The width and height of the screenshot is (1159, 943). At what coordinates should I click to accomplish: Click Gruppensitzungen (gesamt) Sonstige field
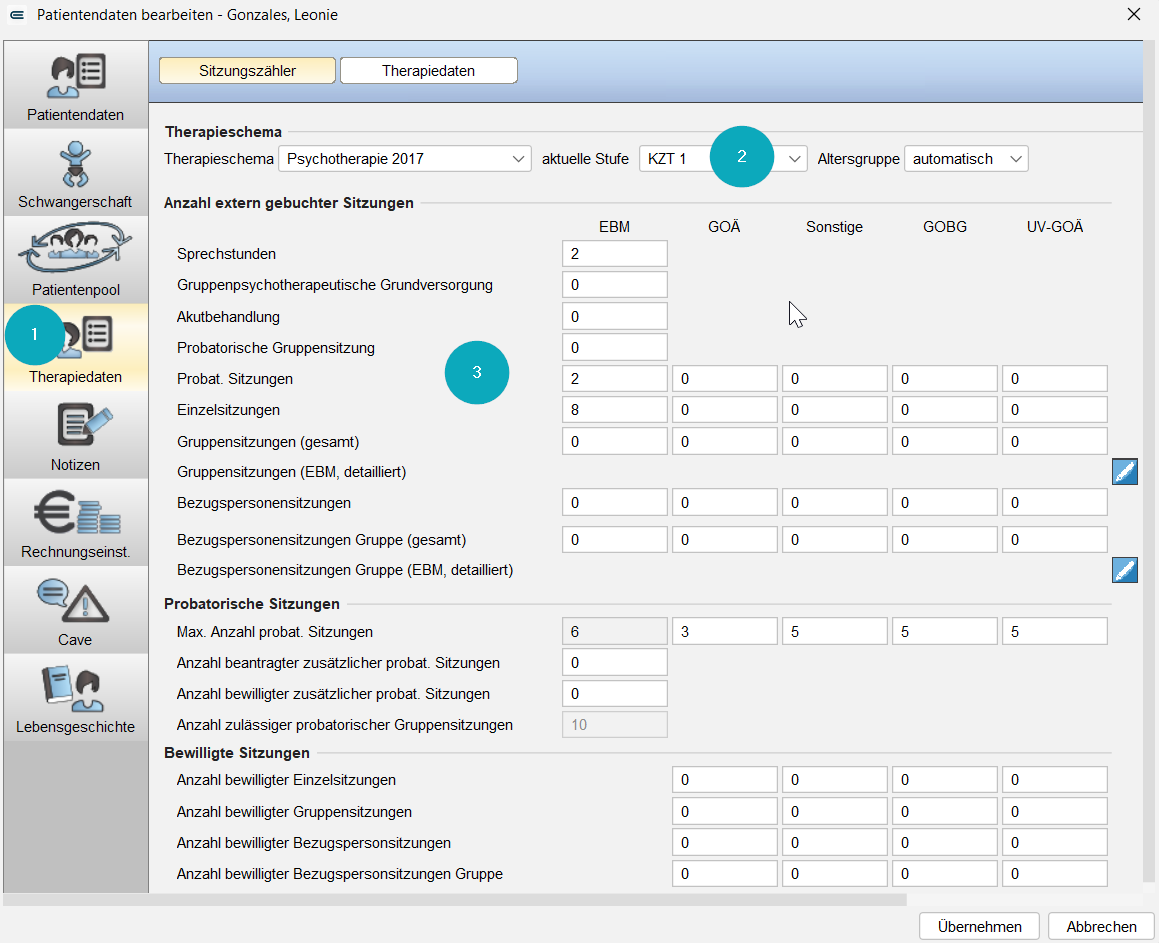(x=835, y=441)
